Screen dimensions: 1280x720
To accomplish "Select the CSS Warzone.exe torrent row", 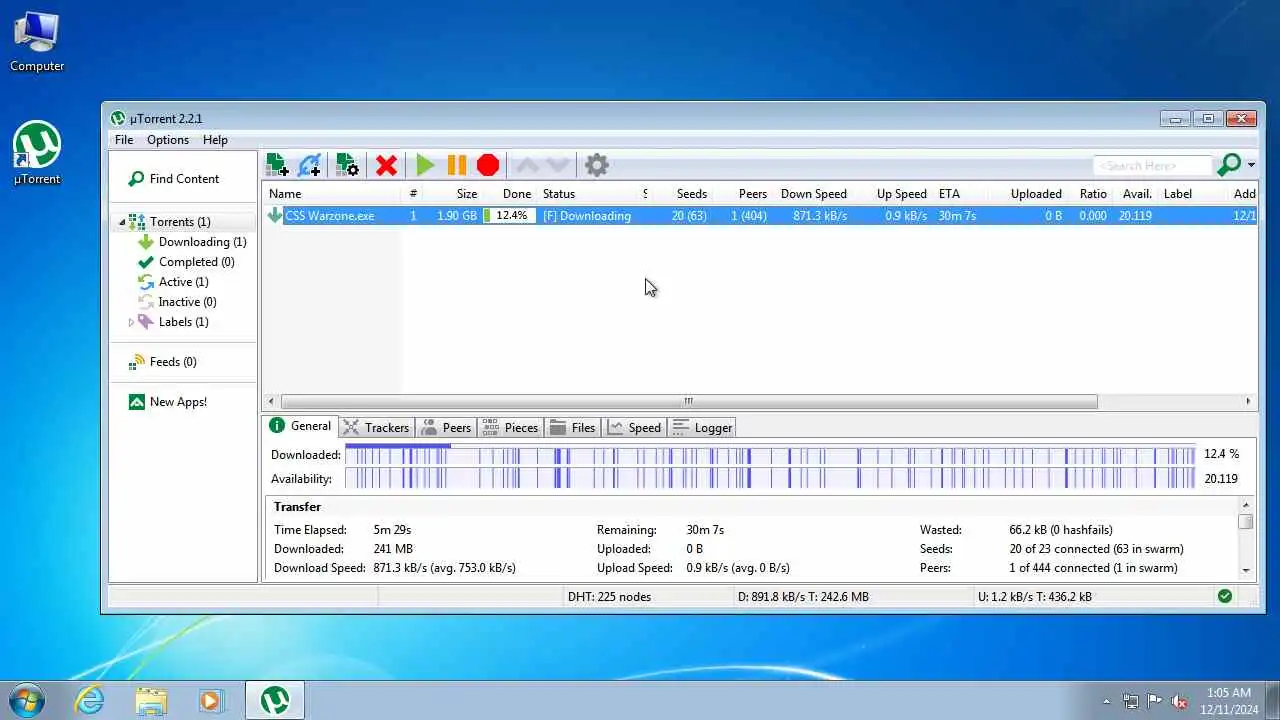I will (x=760, y=216).
